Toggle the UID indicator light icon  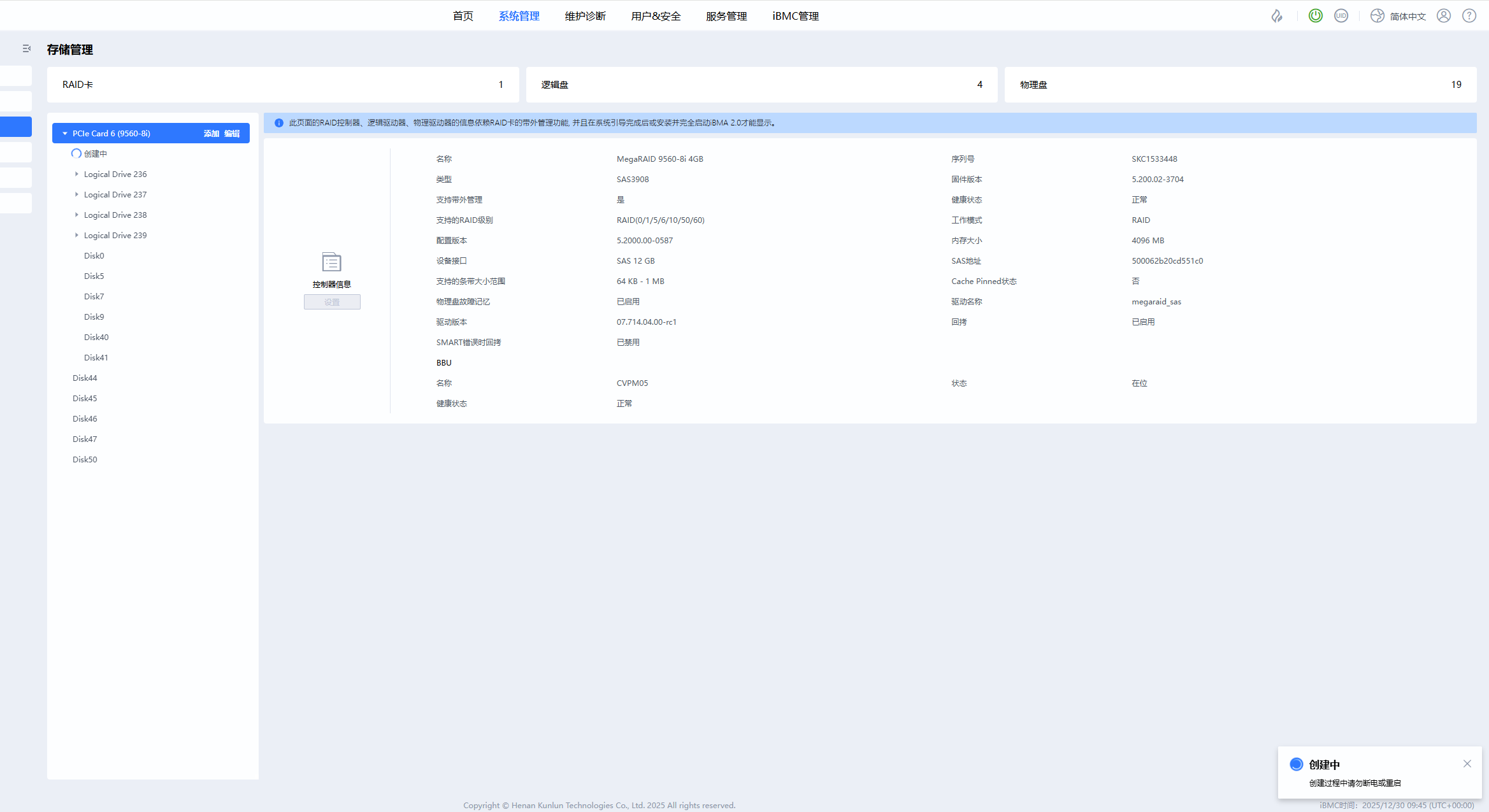(x=1341, y=16)
